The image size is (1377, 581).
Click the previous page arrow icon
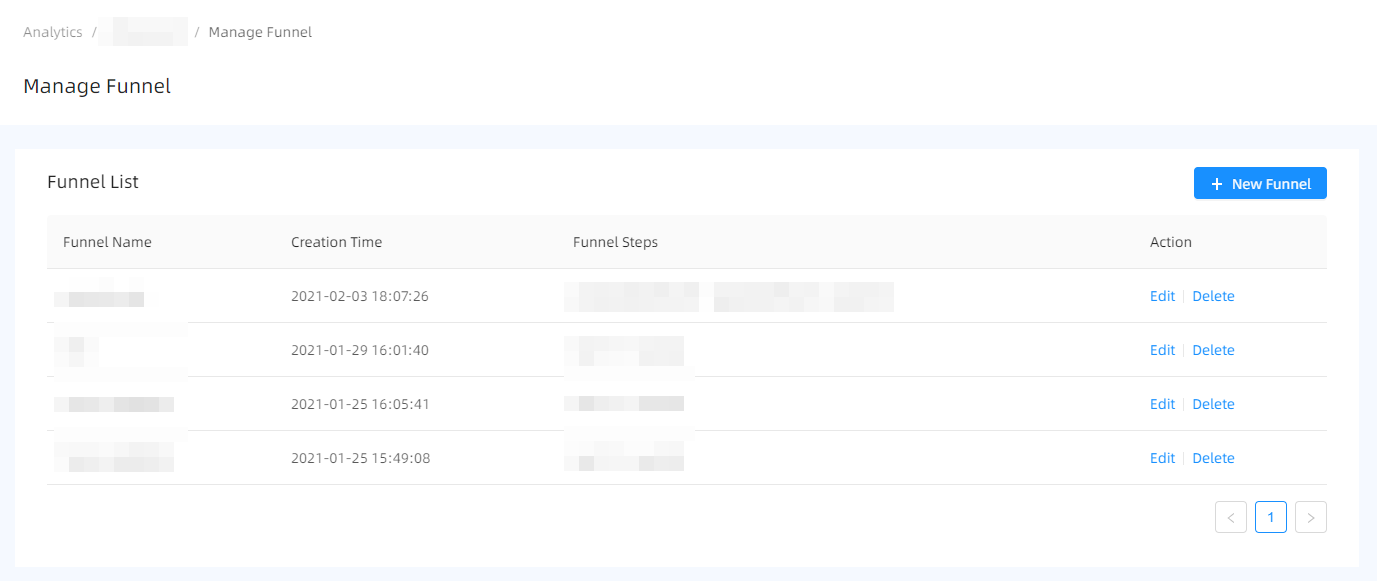point(1231,517)
